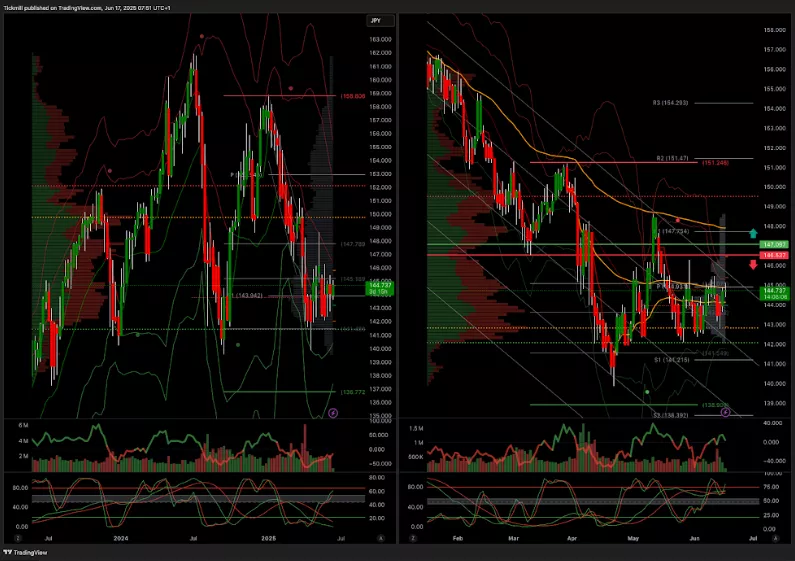Select the R2 (151.47) pivot level
The width and height of the screenshot is (795, 561).
tap(675, 158)
